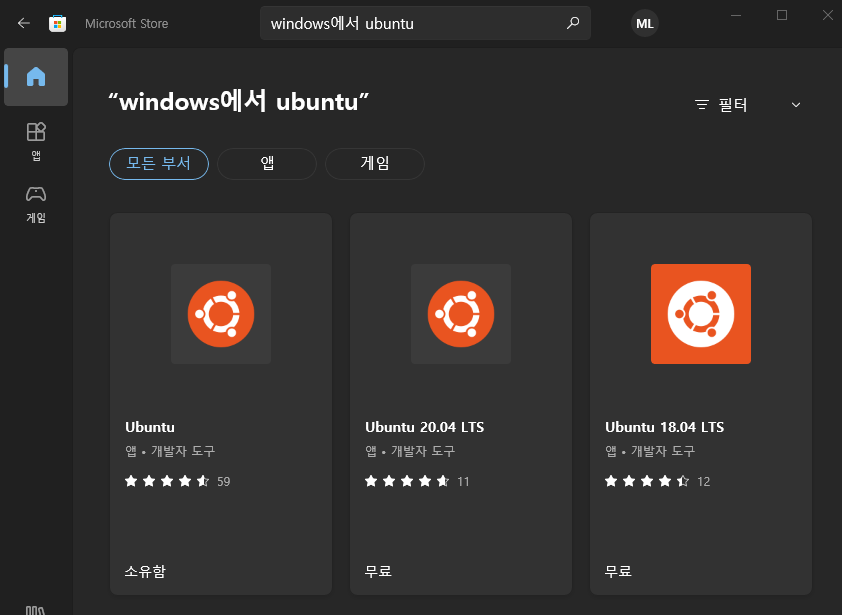Screen dimensions: 842x615
Task: Open the Ubuntu 18.04 LTS title
Action: coord(665,427)
